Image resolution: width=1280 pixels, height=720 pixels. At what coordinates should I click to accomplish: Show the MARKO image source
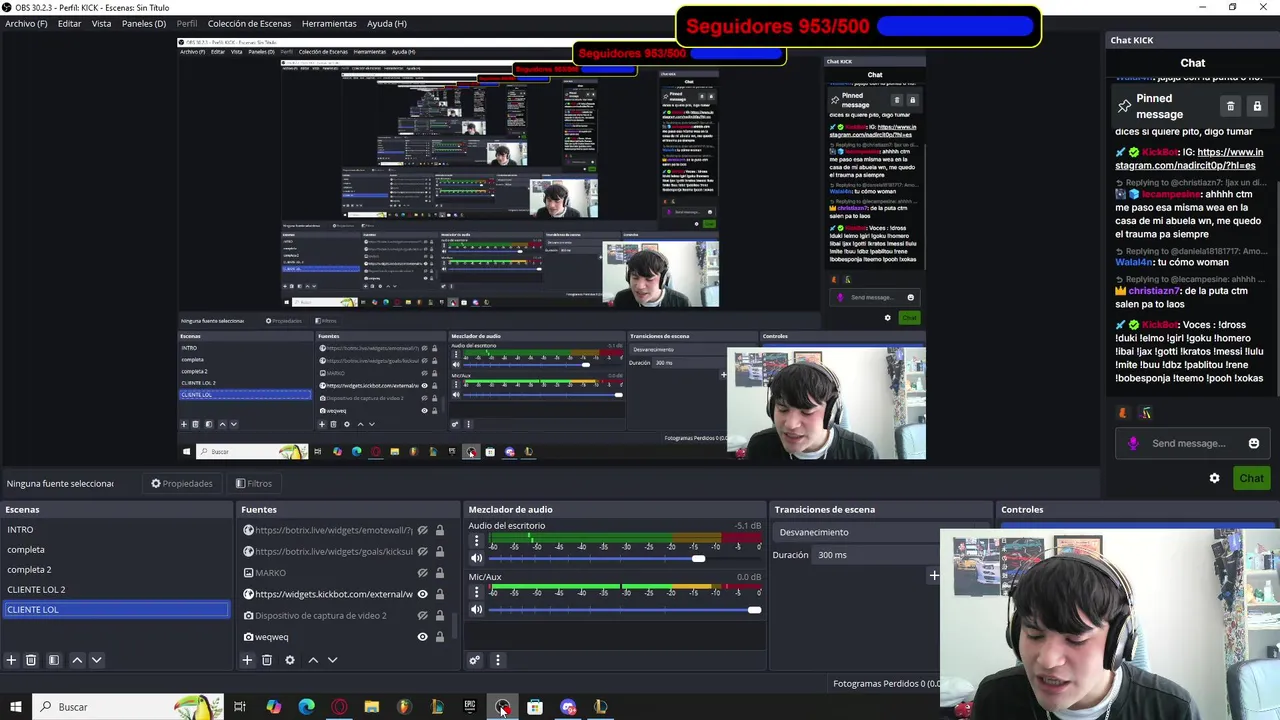422,573
